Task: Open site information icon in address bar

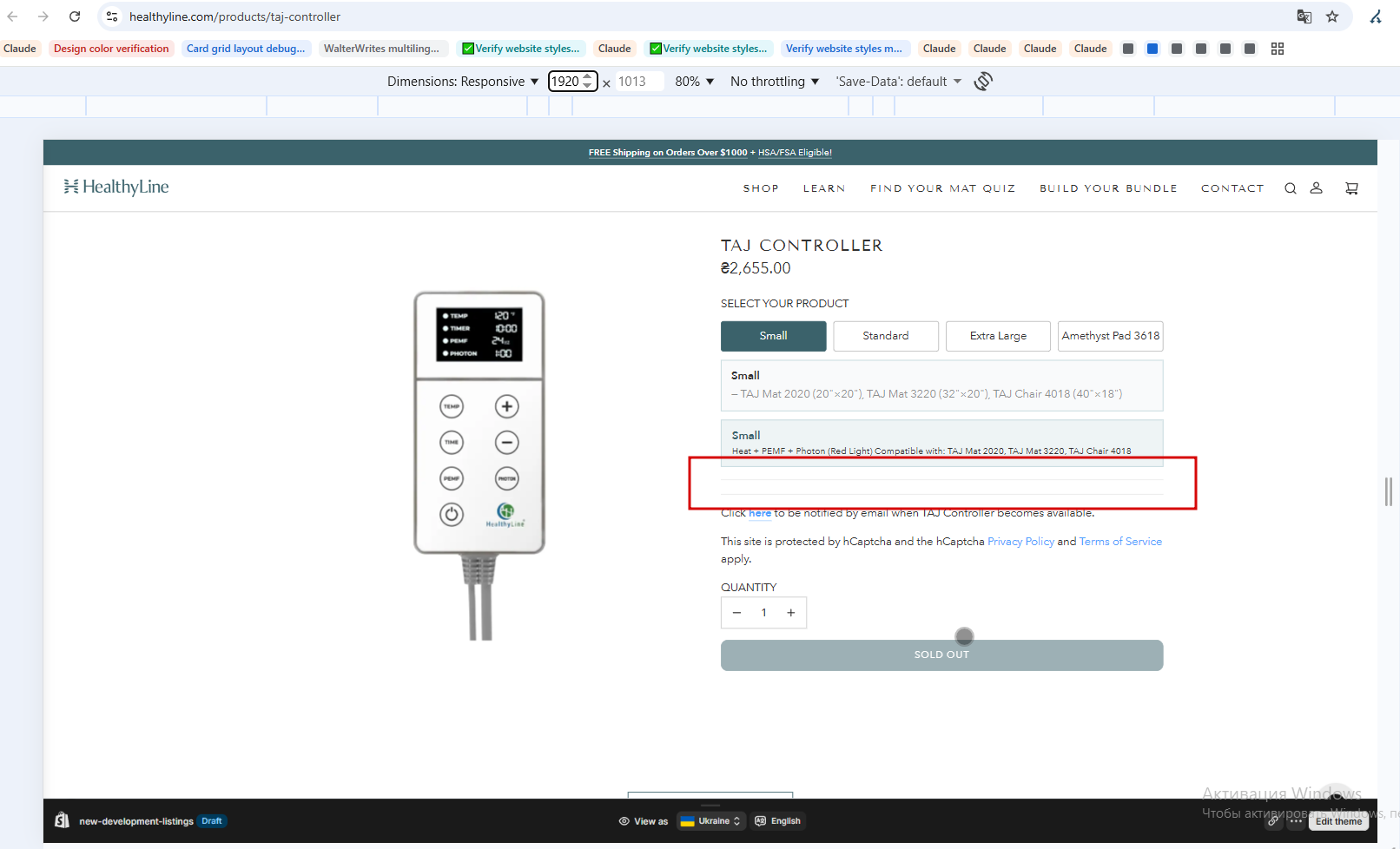Action: [x=112, y=16]
